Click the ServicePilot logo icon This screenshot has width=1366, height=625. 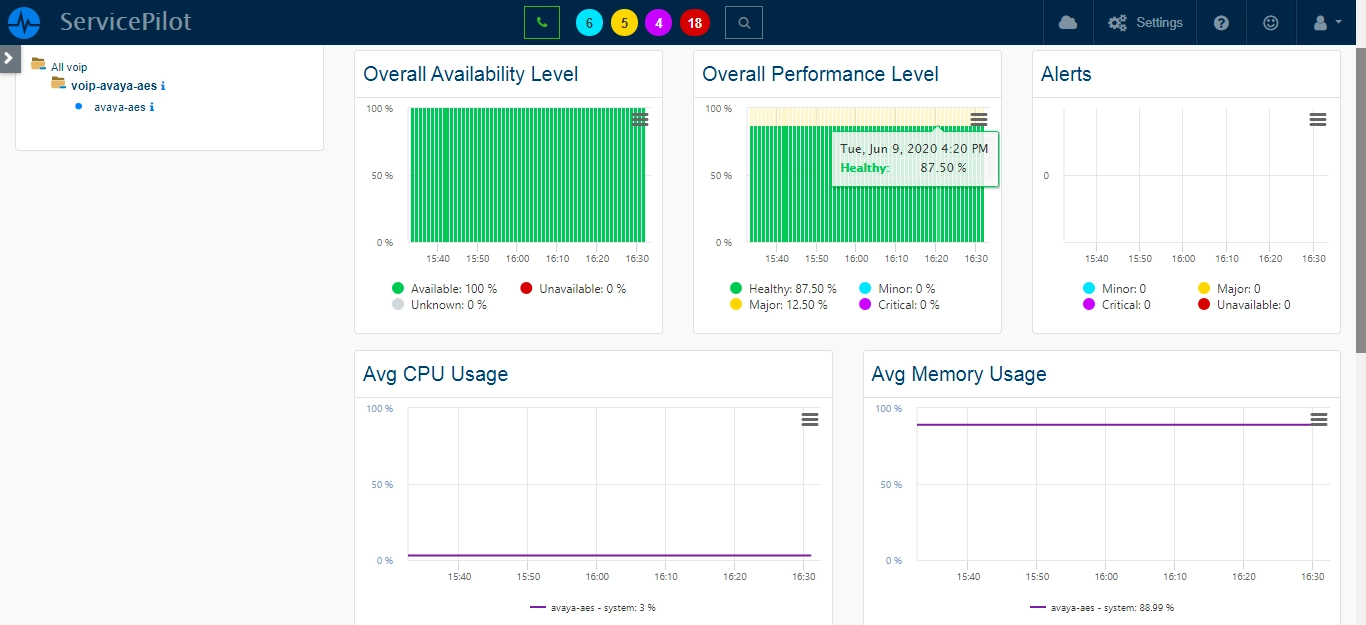point(24,22)
